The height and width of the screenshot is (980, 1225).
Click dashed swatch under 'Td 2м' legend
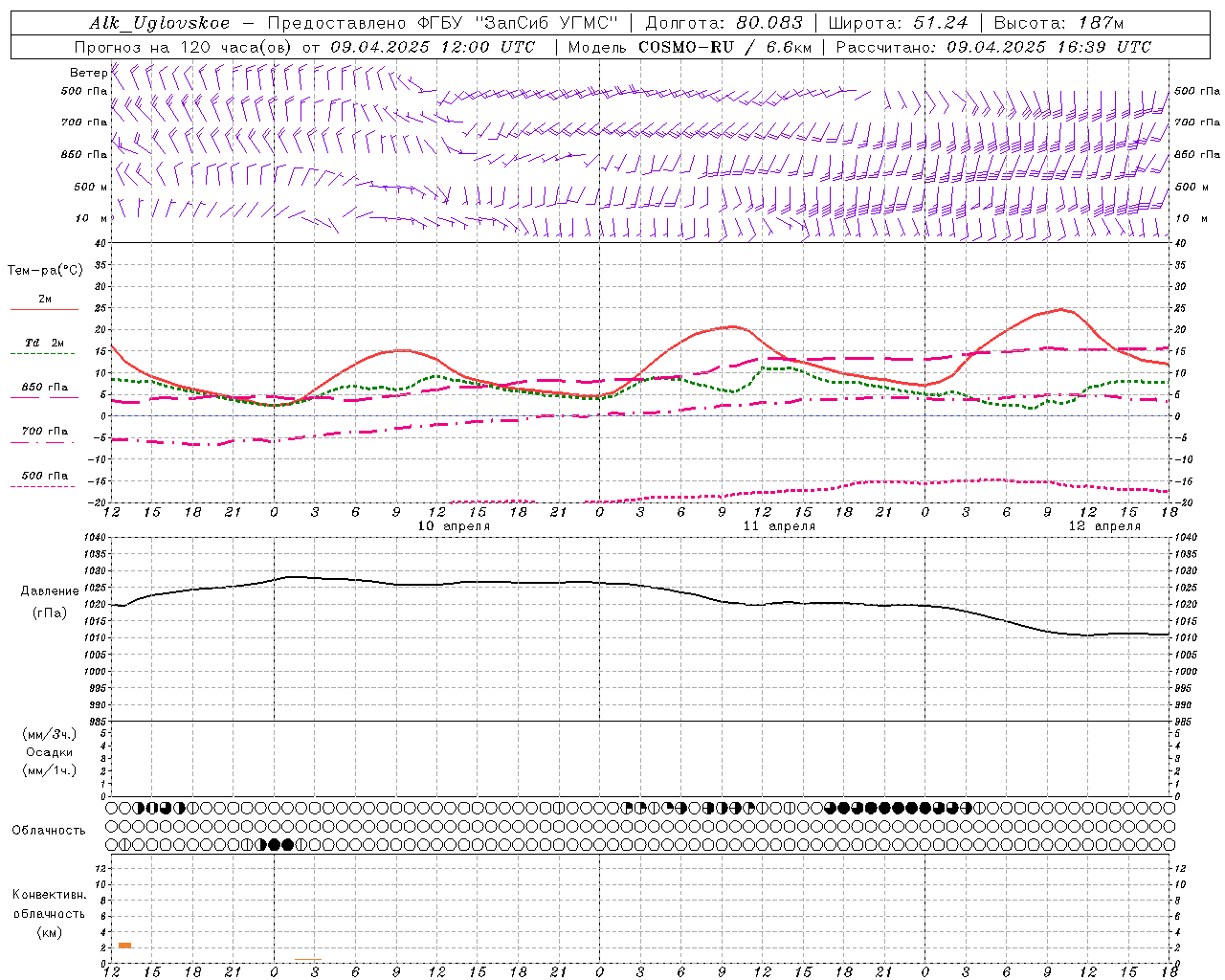[x=42, y=354]
